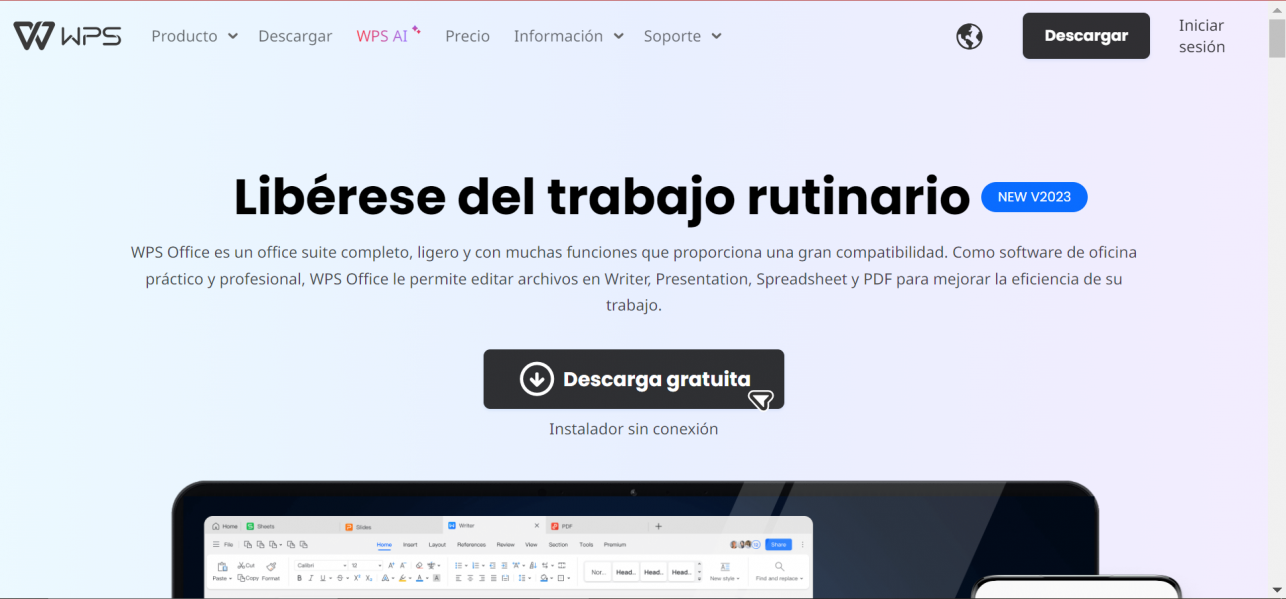Open Find and replace via the magnifier icon
This screenshot has width=1286, height=599.
pos(779,565)
